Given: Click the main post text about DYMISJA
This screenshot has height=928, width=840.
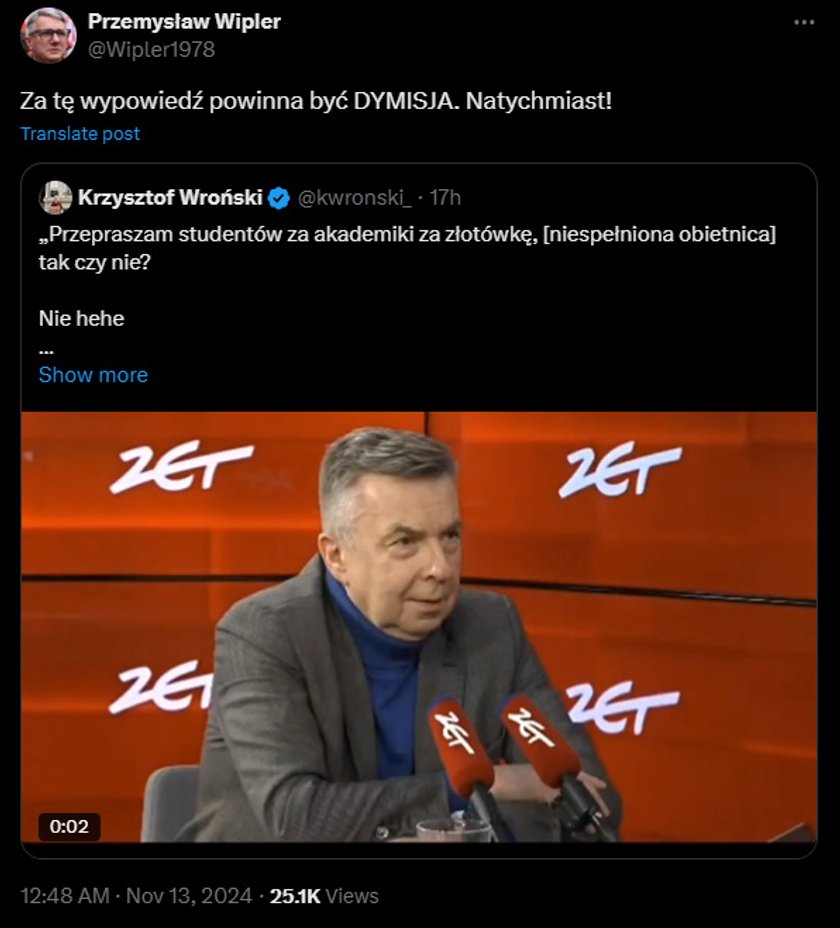Looking at the screenshot, I should pyautogui.click(x=316, y=101).
